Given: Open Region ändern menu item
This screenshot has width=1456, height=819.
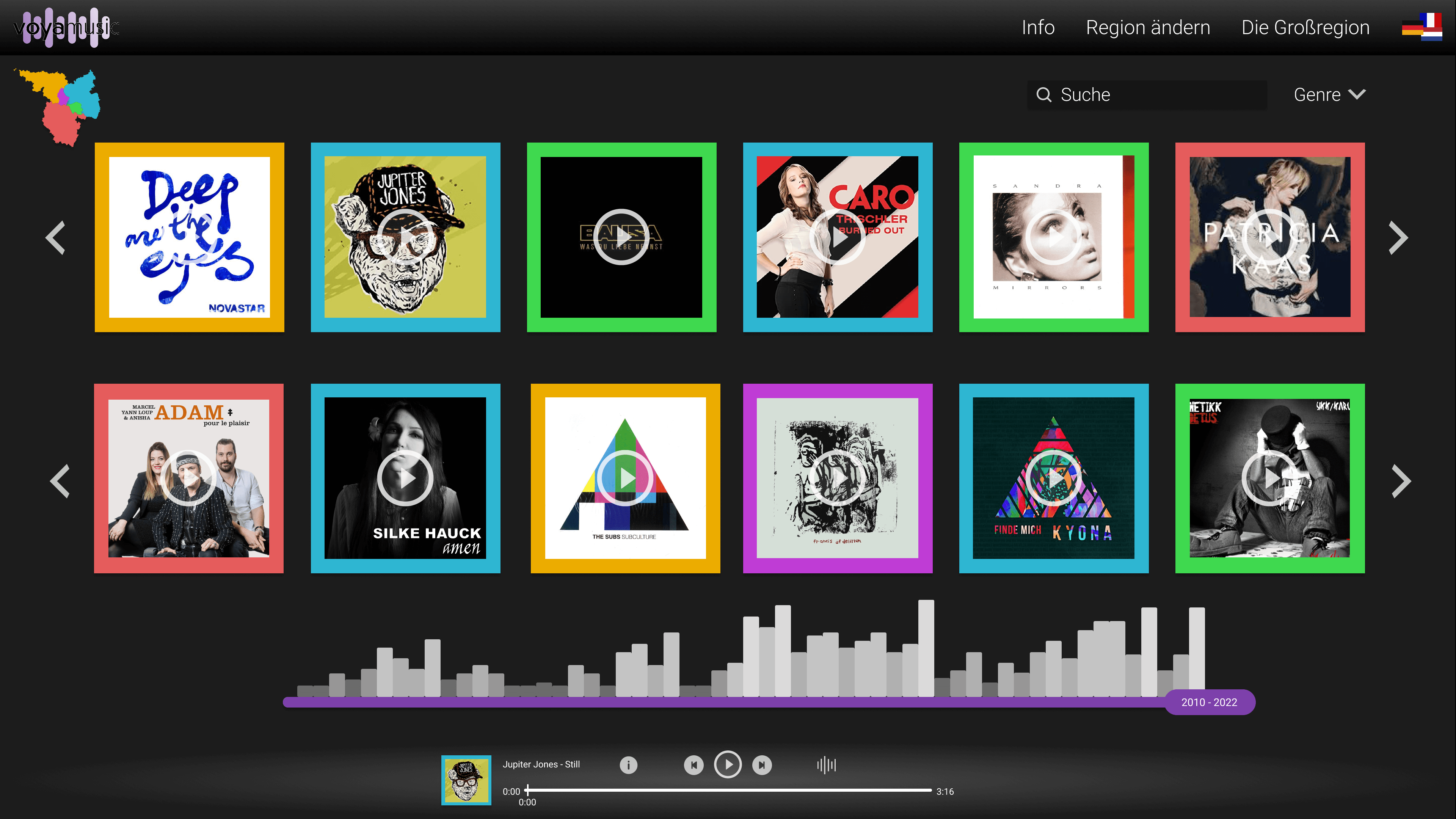Looking at the screenshot, I should point(1147,27).
